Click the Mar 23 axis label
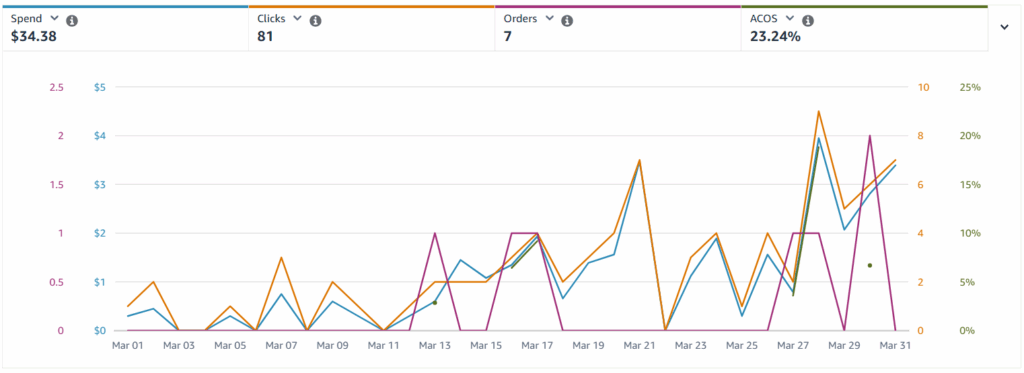Screen dimensions: 1024x373 click(690, 345)
